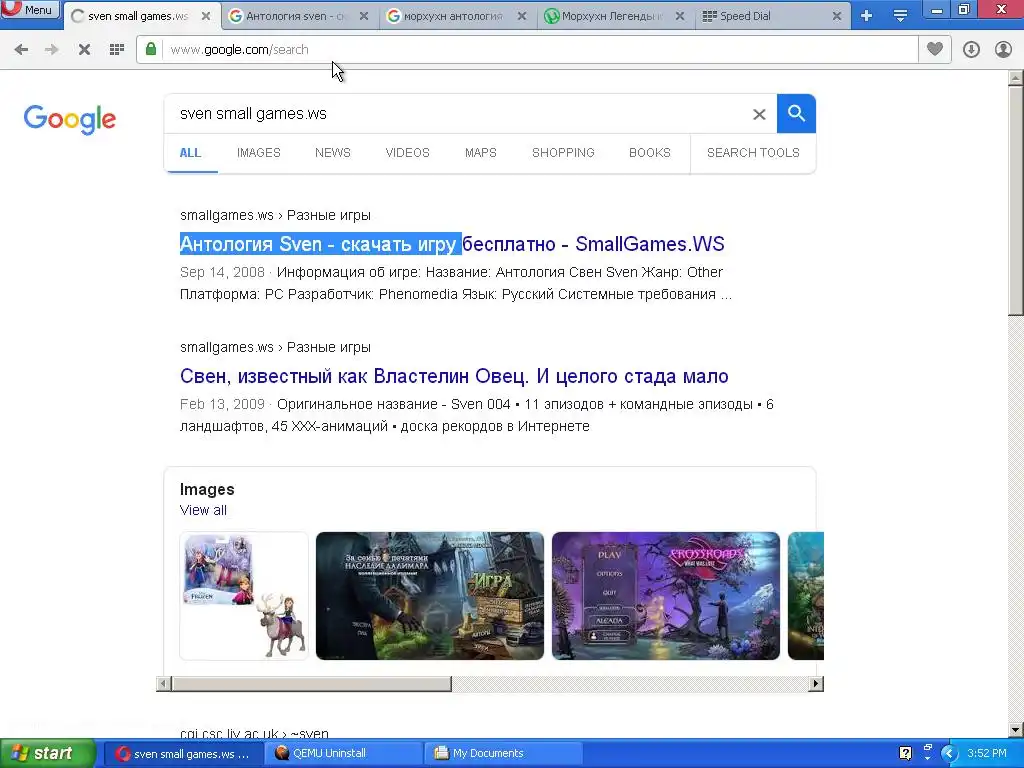Click the help question mark tray icon
The height and width of the screenshot is (768, 1024).
coord(905,753)
